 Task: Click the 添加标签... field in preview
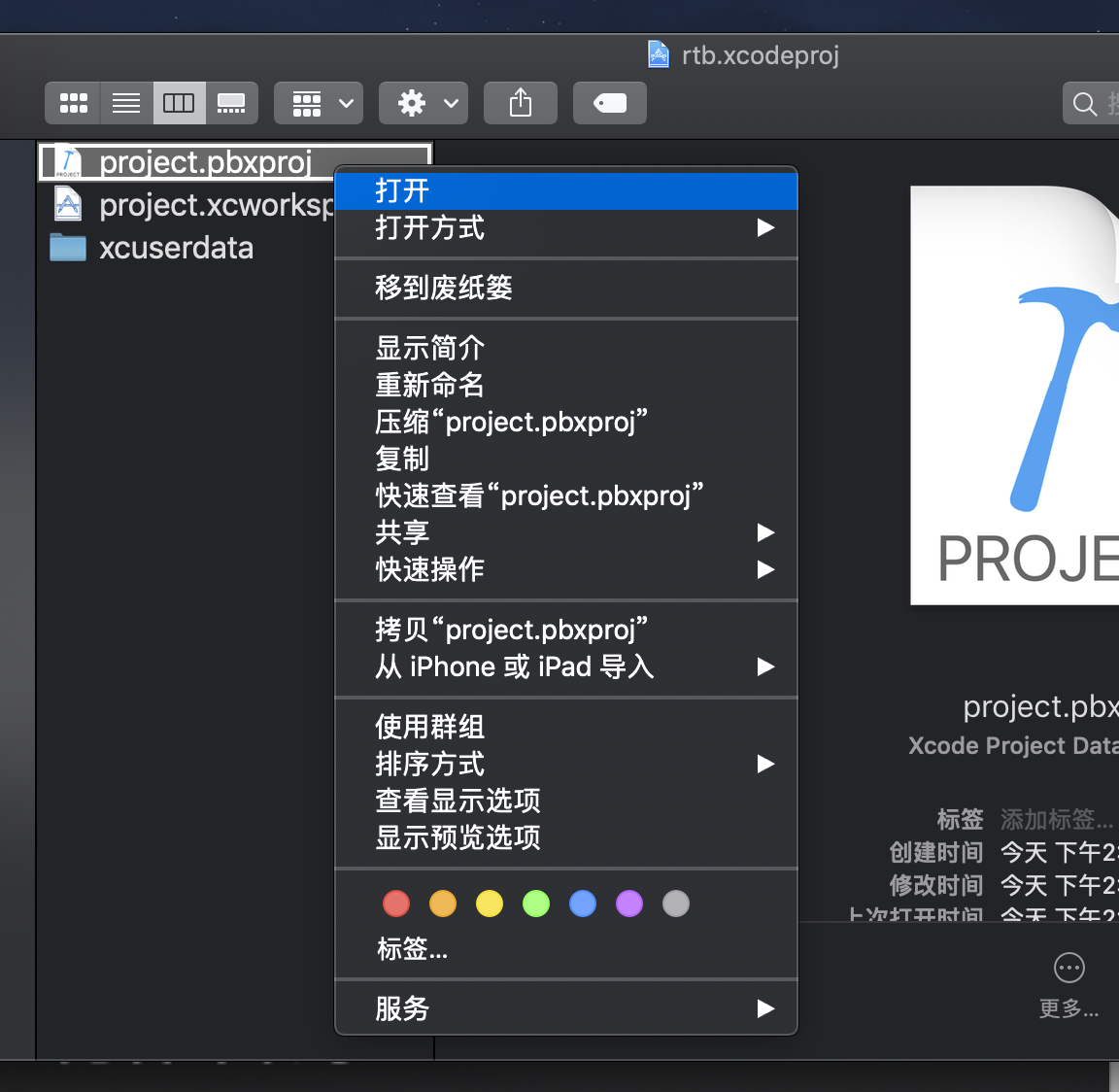(x=1057, y=819)
